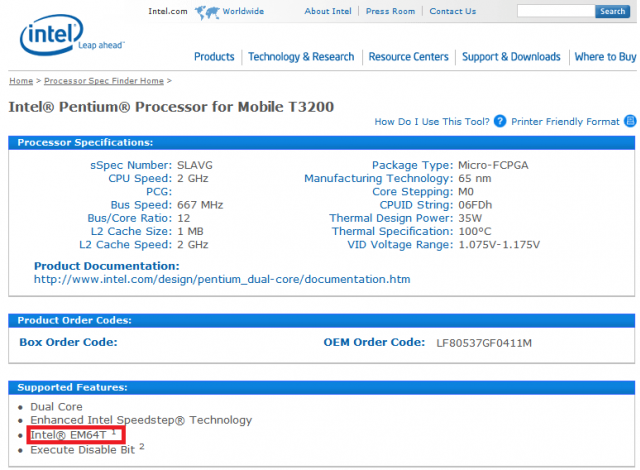Click the blue question mark help icon
Image resolution: width=640 pixels, height=470 pixels.
(x=500, y=121)
